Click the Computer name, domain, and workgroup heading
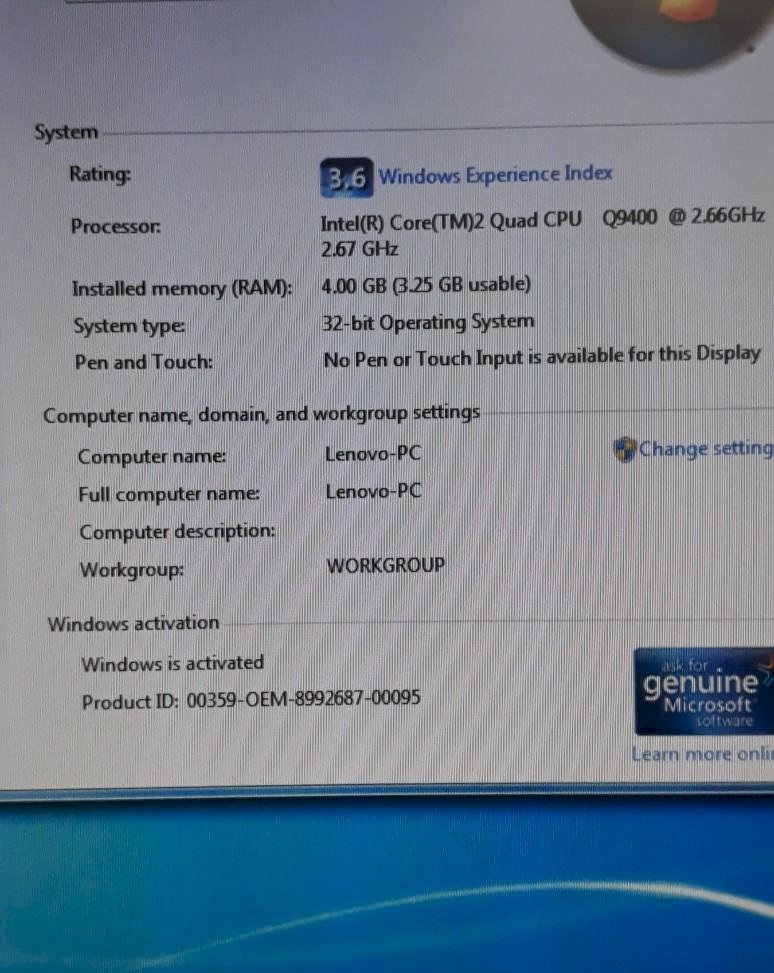774x973 pixels. tap(261, 414)
